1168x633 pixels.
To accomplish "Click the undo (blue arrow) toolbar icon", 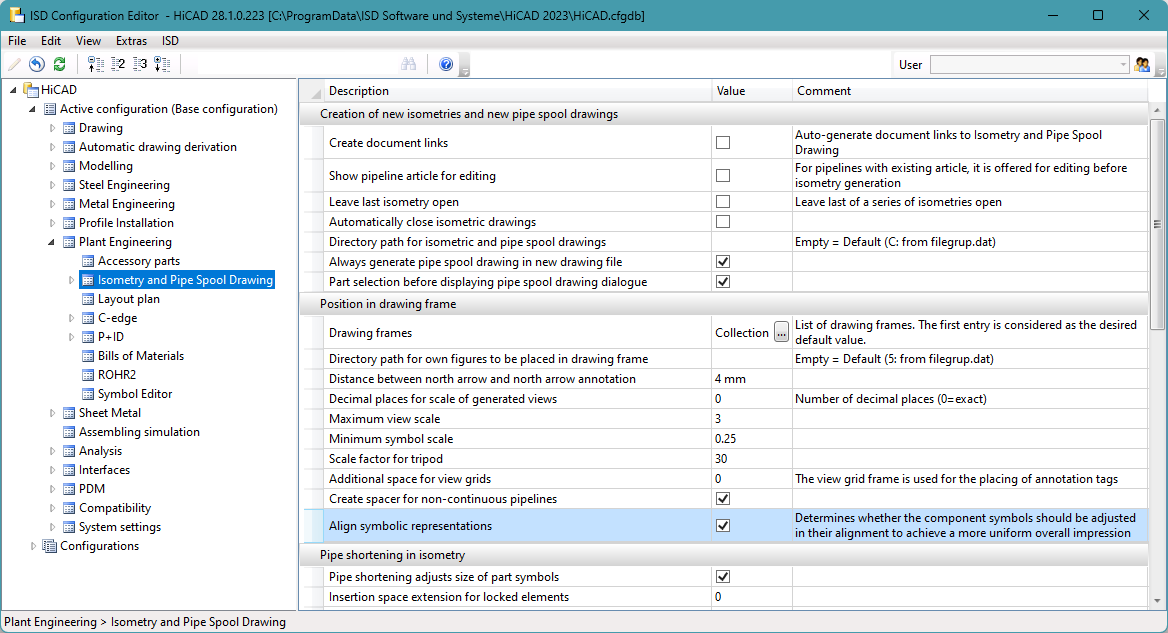I will [36, 65].
